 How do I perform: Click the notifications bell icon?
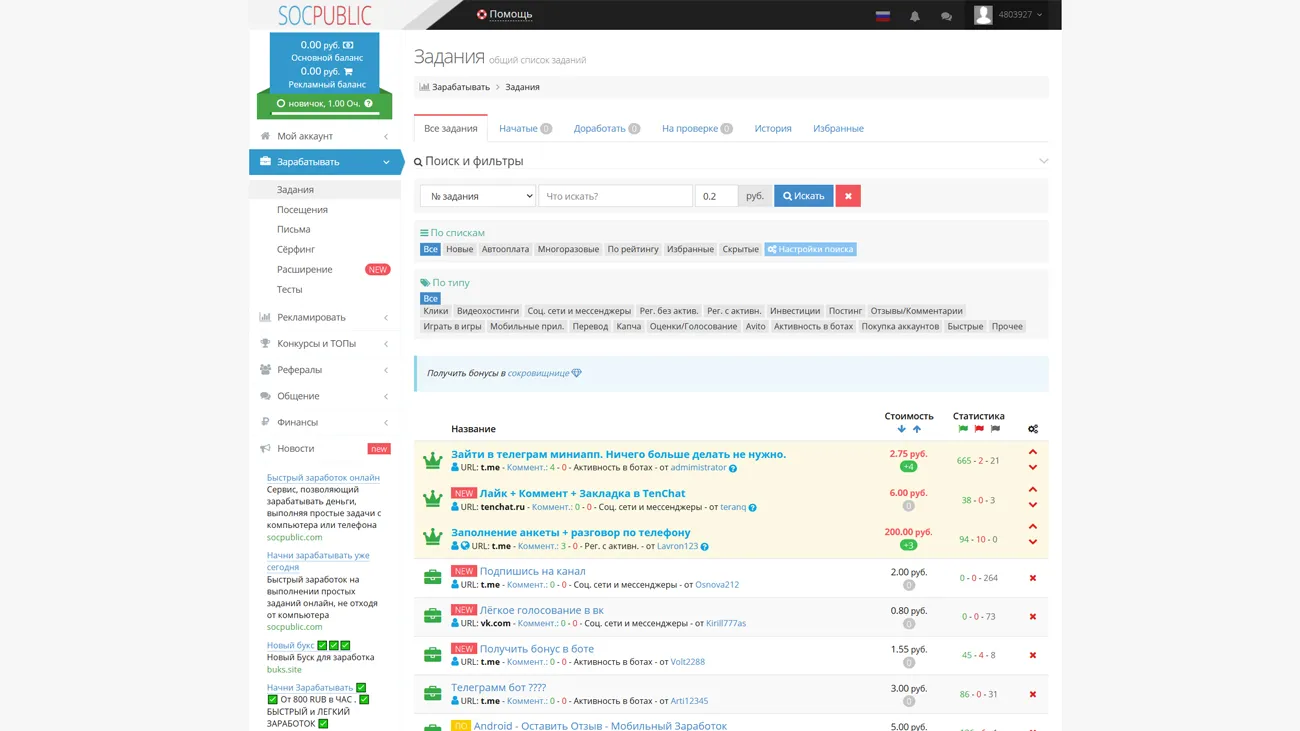[914, 16]
